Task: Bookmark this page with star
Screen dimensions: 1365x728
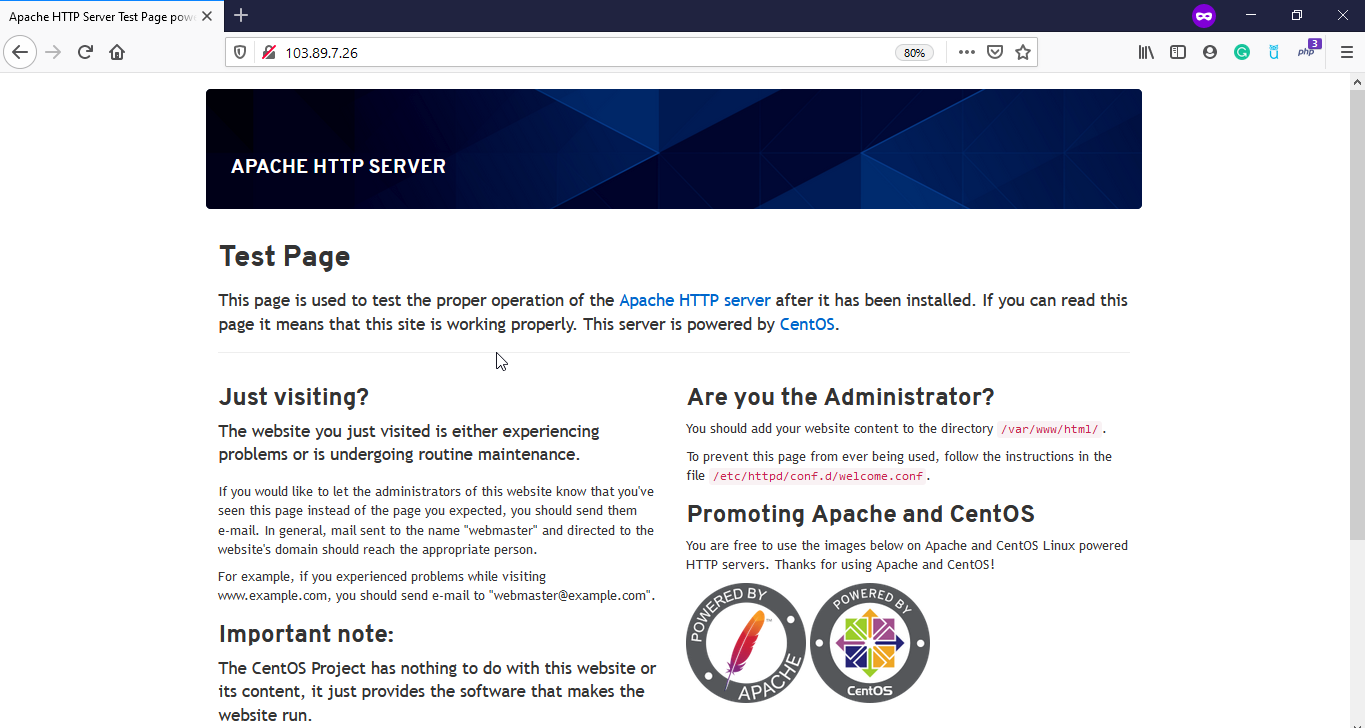Action: coord(1023,52)
